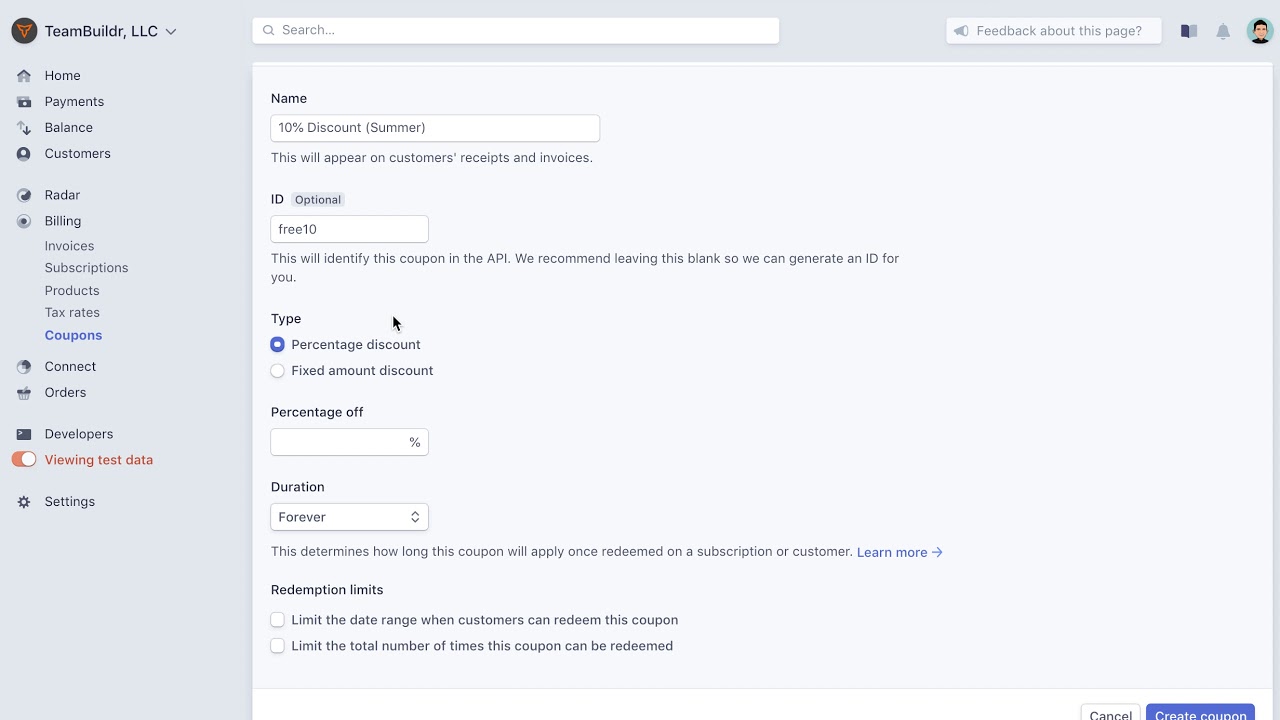Click the Developers terminal icon

tap(24, 434)
